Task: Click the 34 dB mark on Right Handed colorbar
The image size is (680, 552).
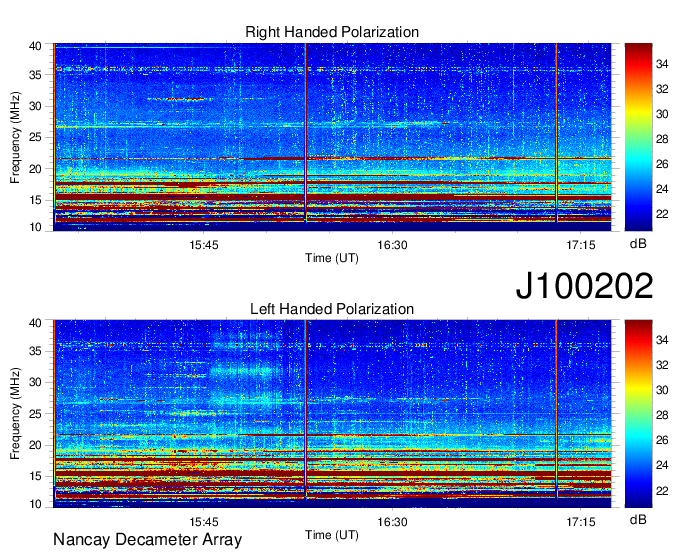Action: 662,64
